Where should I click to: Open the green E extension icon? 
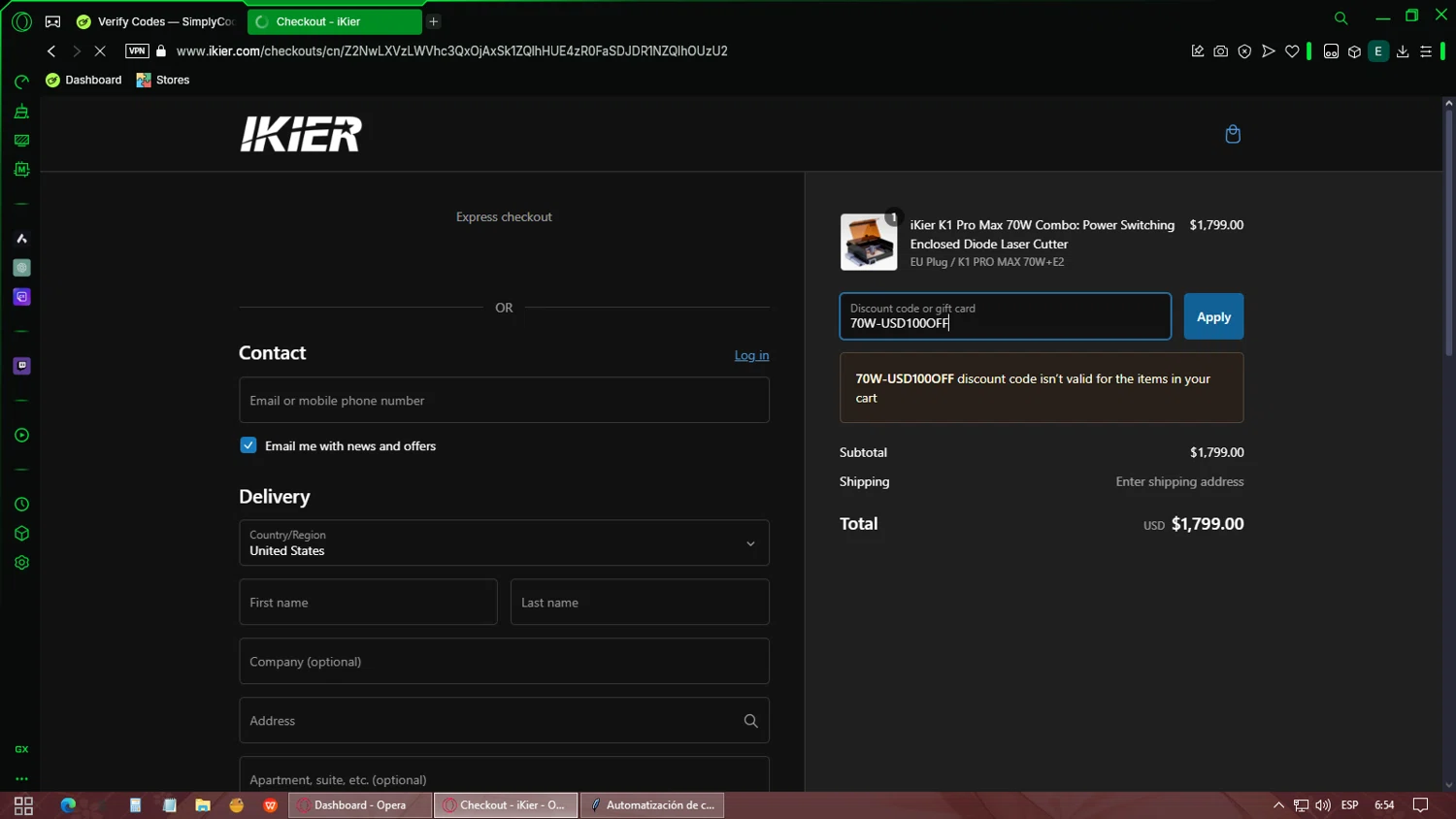click(1378, 51)
